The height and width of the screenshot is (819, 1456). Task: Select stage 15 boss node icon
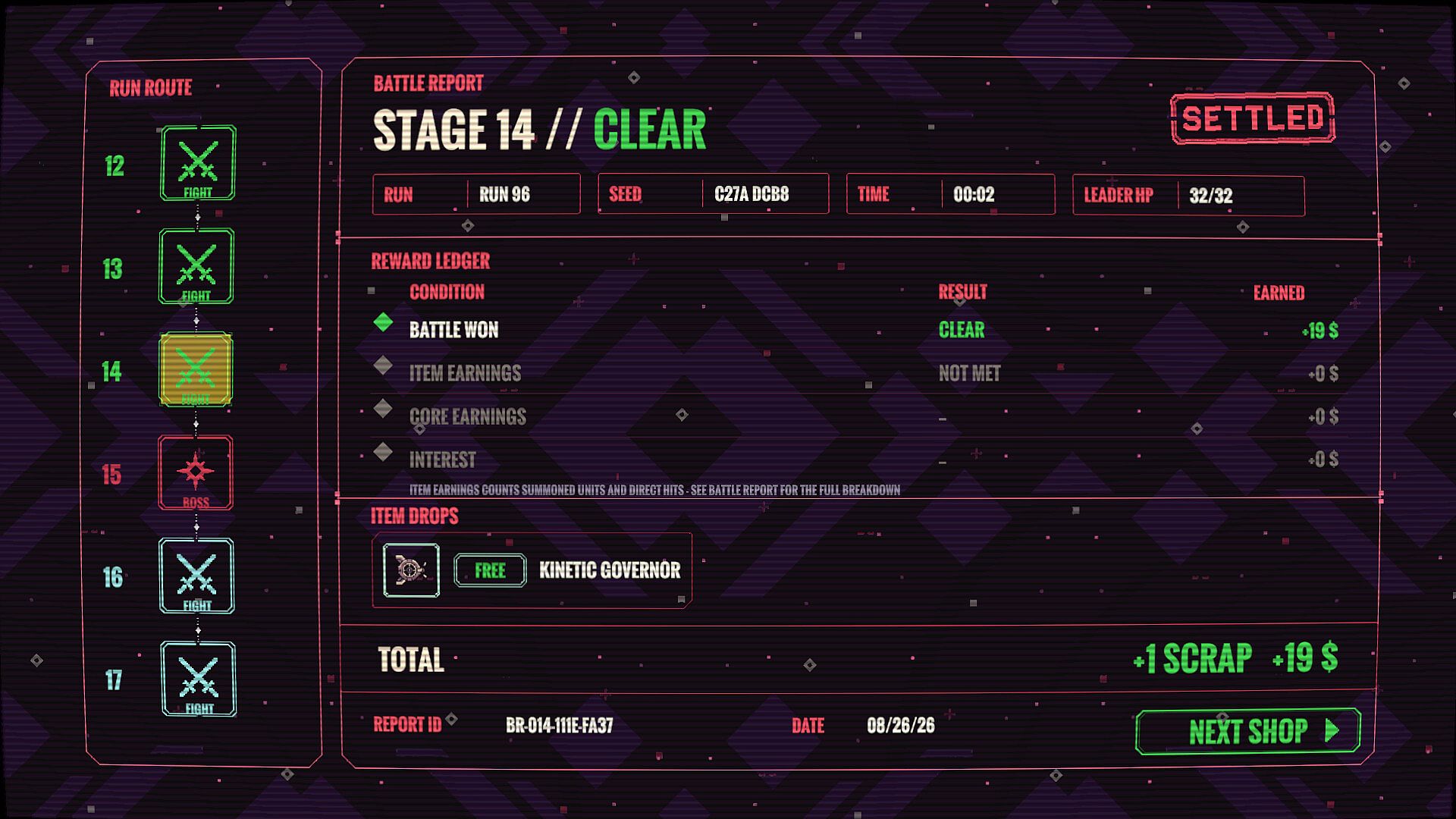click(196, 472)
